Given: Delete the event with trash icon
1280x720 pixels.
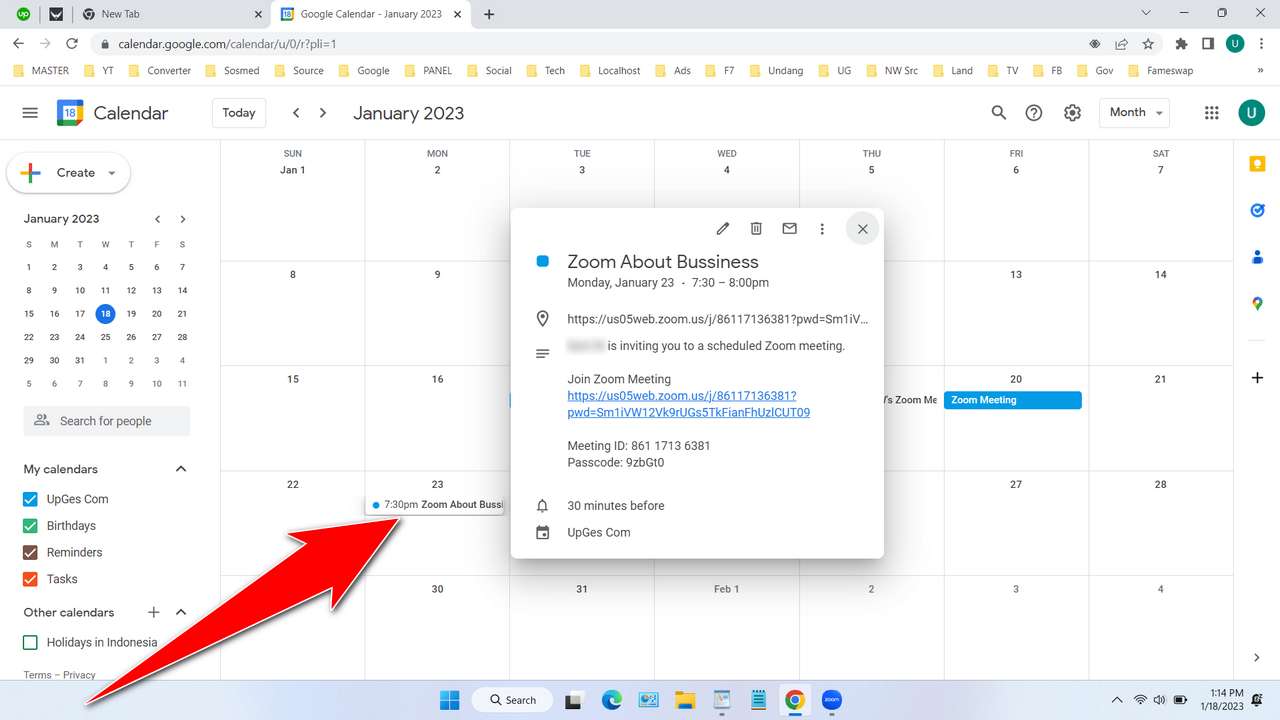Looking at the screenshot, I should (756, 229).
